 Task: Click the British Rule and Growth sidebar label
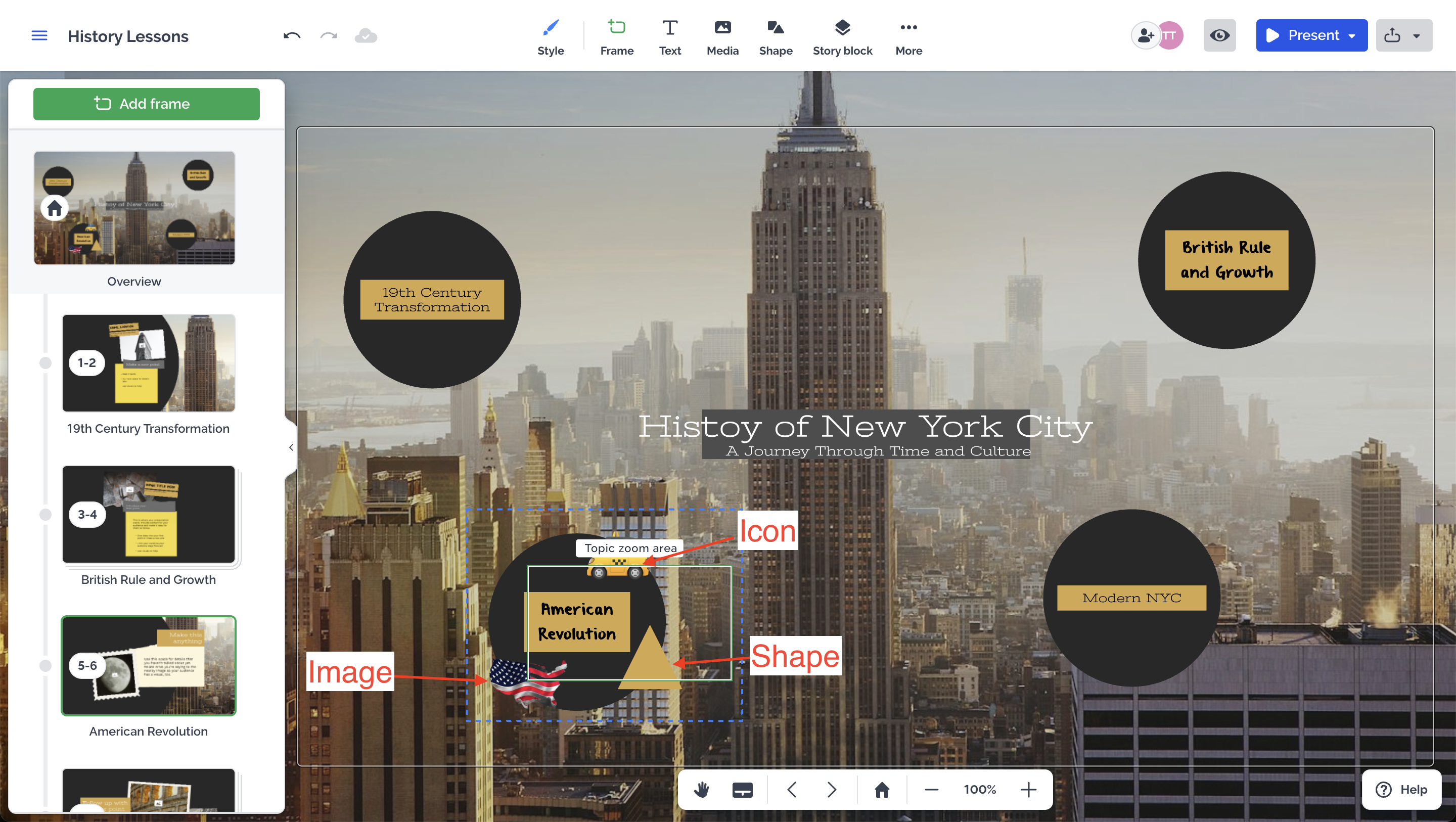(149, 580)
